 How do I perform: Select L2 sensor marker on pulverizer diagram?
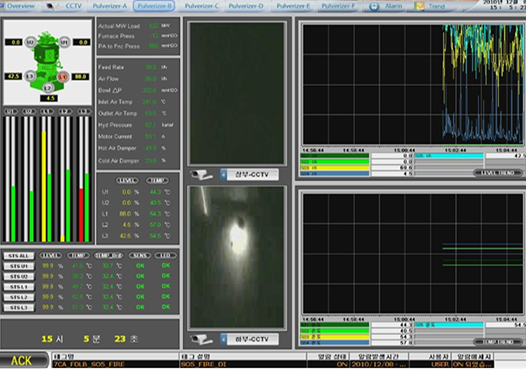tap(48, 88)
